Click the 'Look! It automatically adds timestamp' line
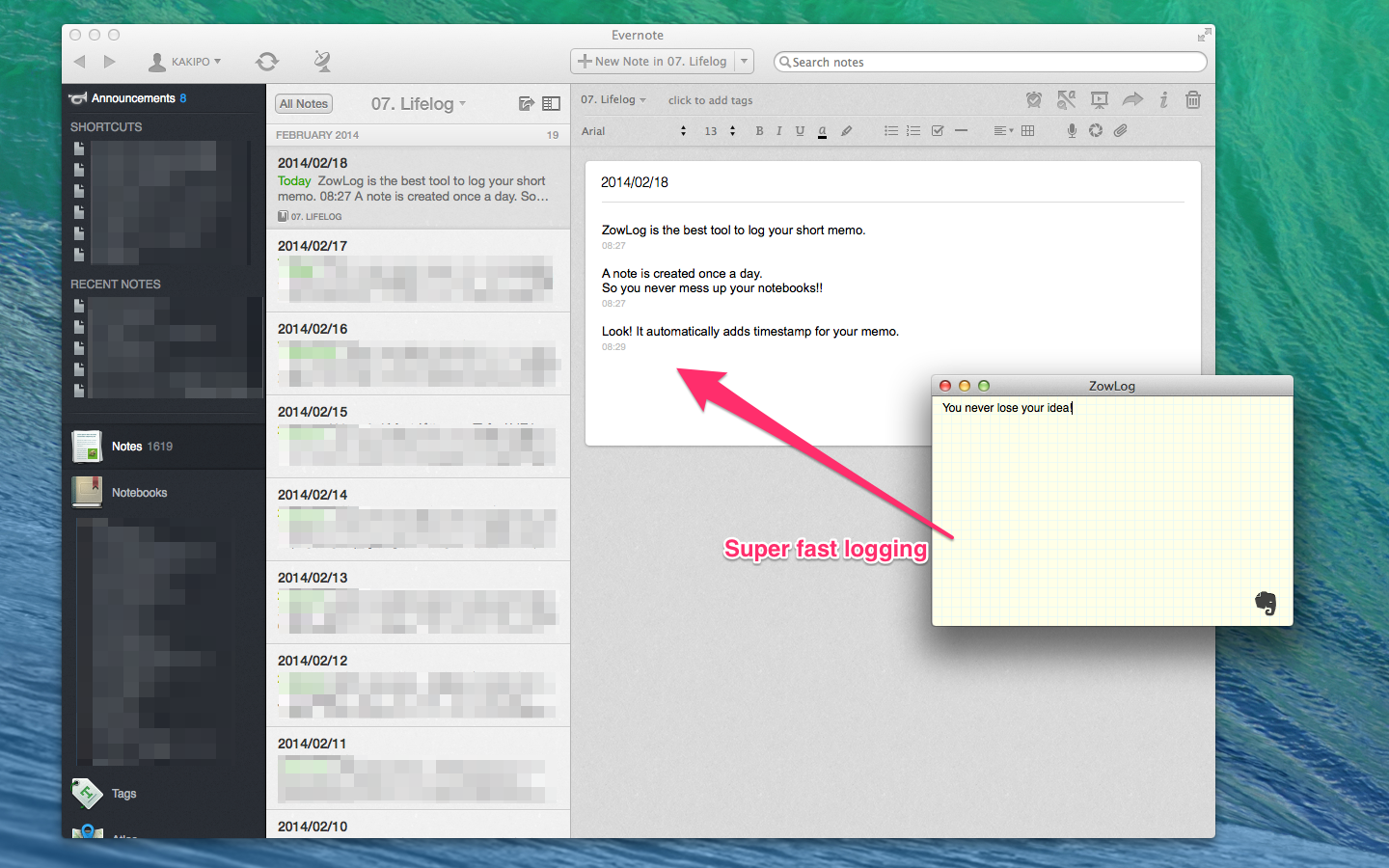Screen dimensions: 1389x868 [750, 332]
